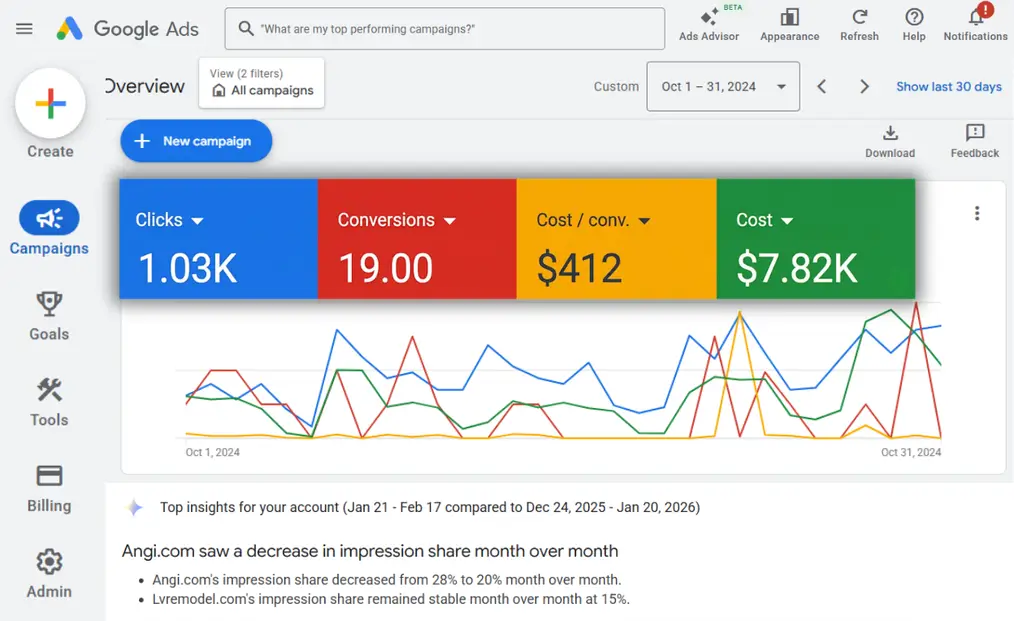This screenshot has height=621, width=1014.
Task: Open the hamburger navigation menu
Action: [24, 28]
